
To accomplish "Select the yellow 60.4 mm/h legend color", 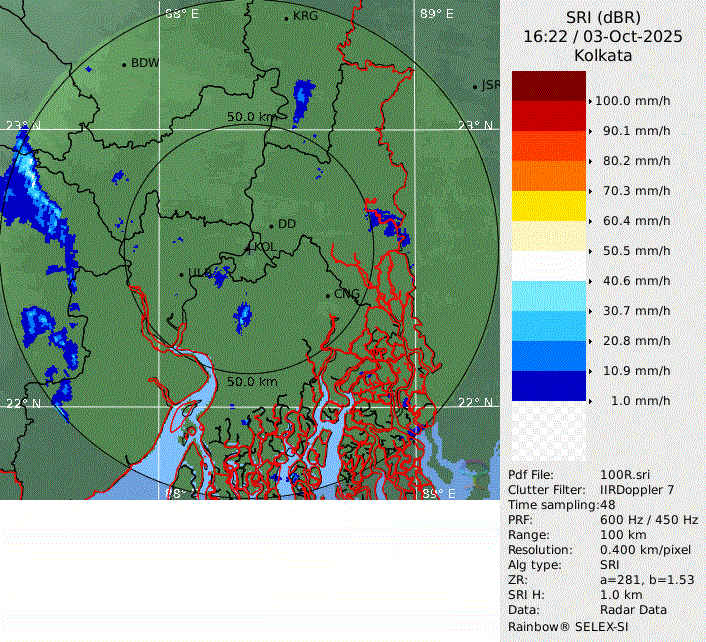I will (549, 206).
